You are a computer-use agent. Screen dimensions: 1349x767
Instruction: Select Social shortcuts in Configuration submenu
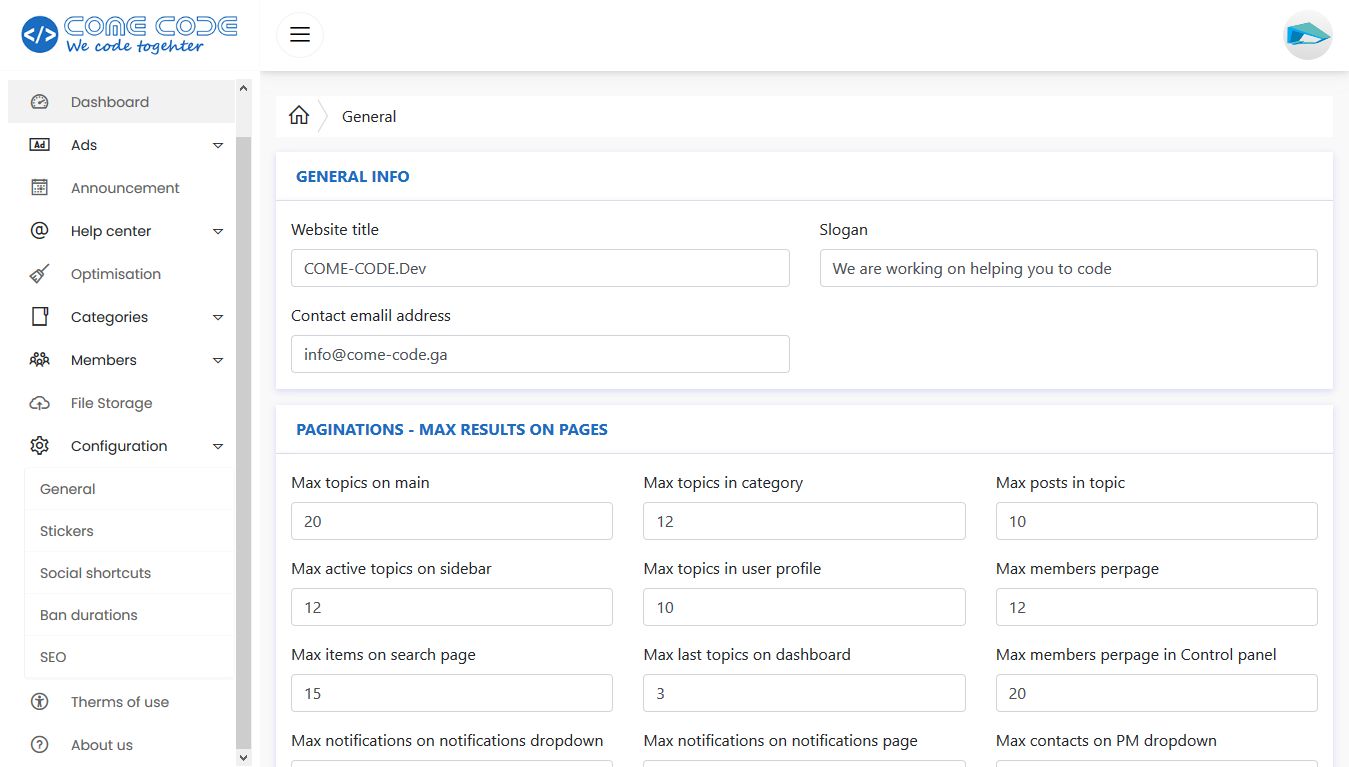[96, 573]
